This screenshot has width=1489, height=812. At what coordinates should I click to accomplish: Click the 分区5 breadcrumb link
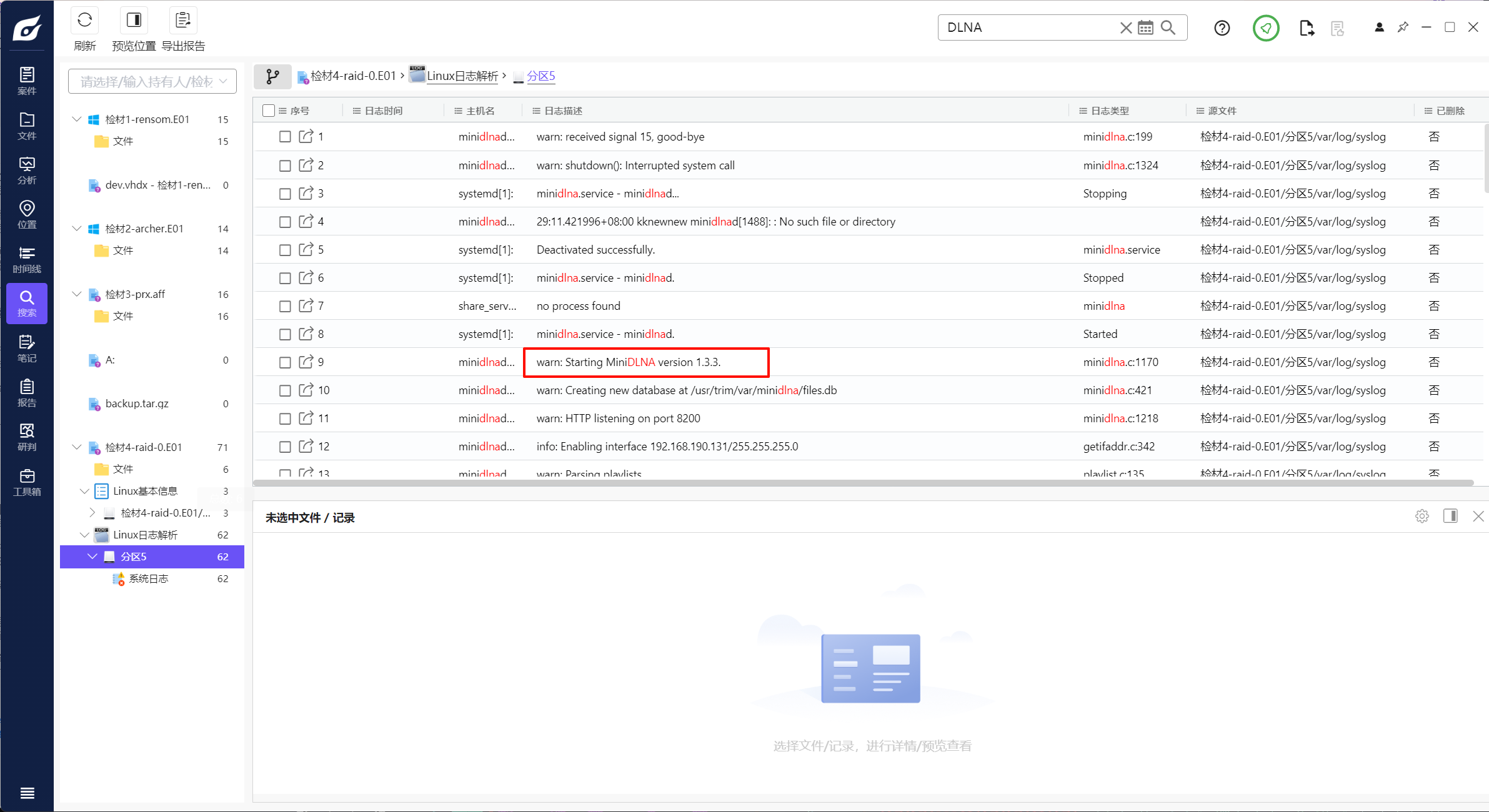540,76
